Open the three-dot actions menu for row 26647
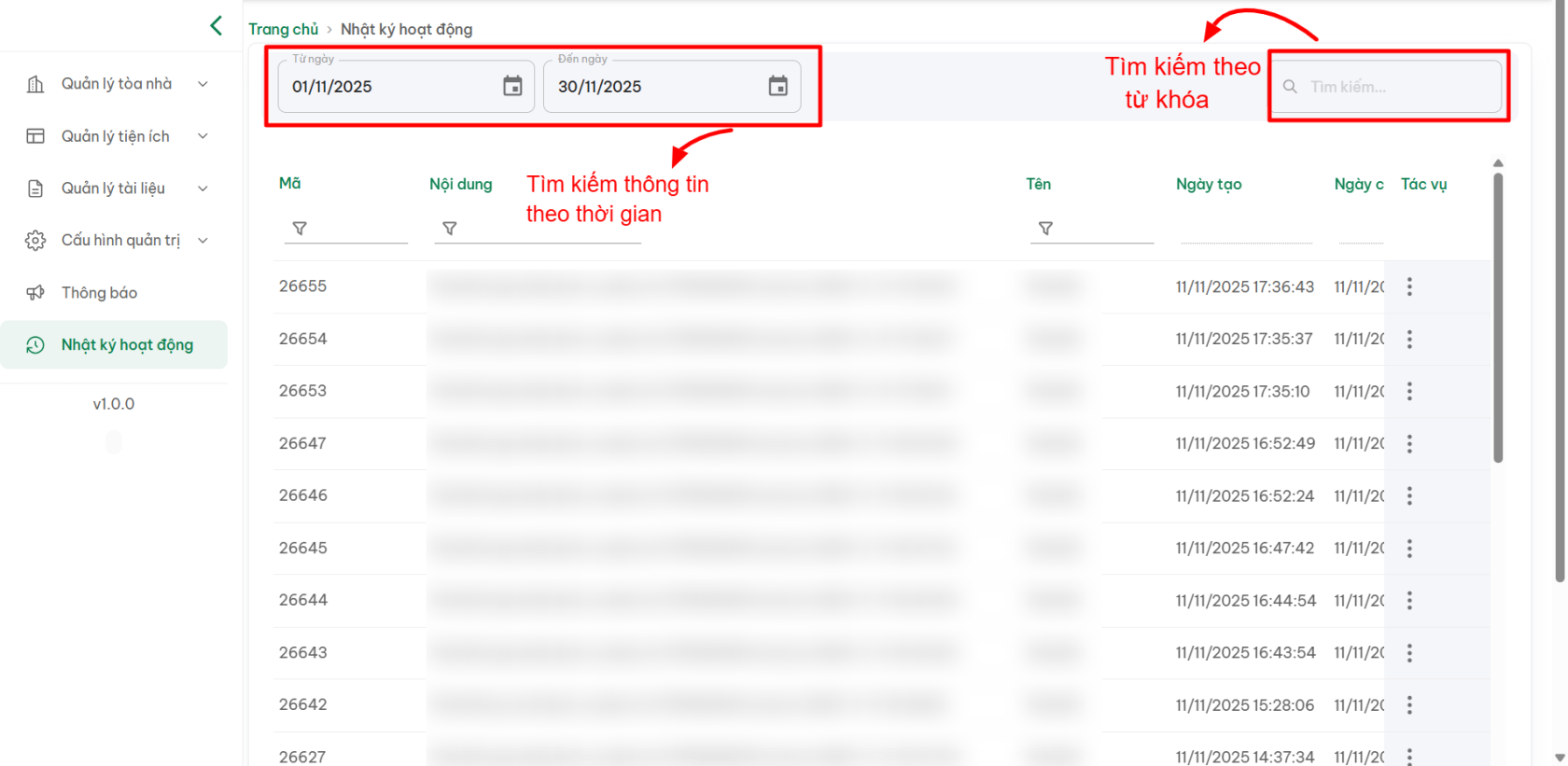Viewport: 1568px width, 766px height. (x=1409, y=444)
